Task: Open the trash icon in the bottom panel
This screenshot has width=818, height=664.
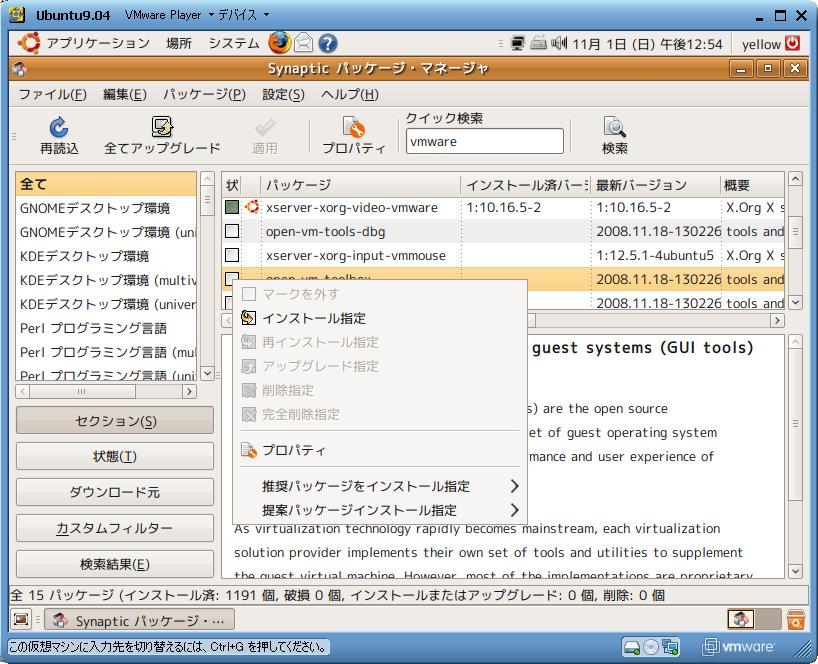Action: [795, 620]
